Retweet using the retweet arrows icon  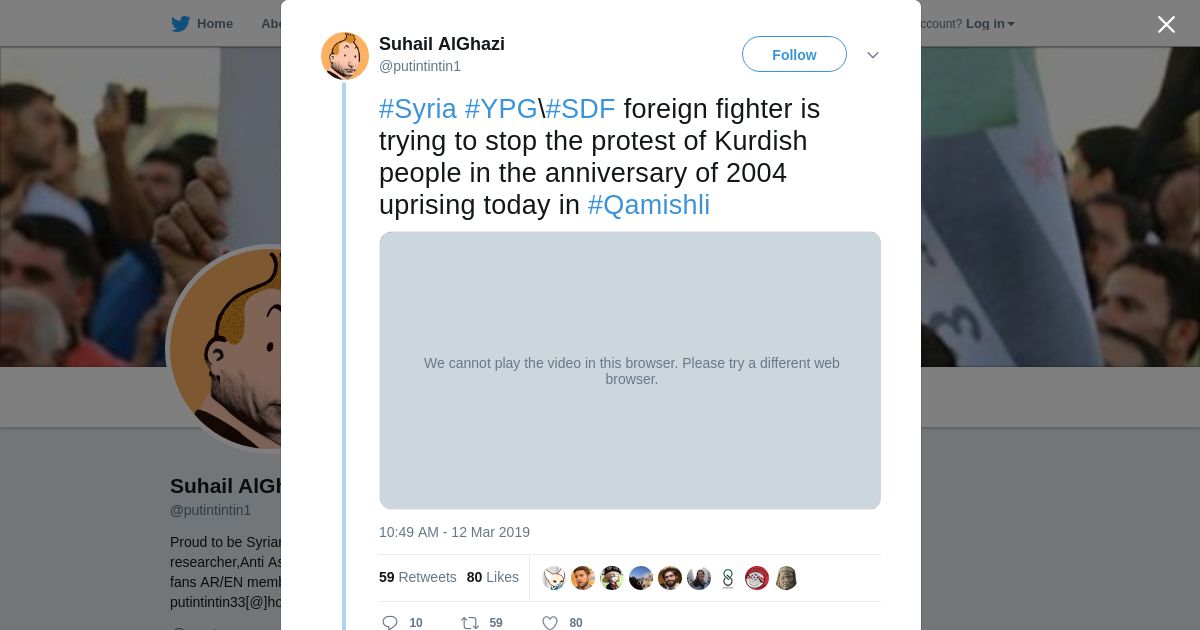[x=470, y=622]
